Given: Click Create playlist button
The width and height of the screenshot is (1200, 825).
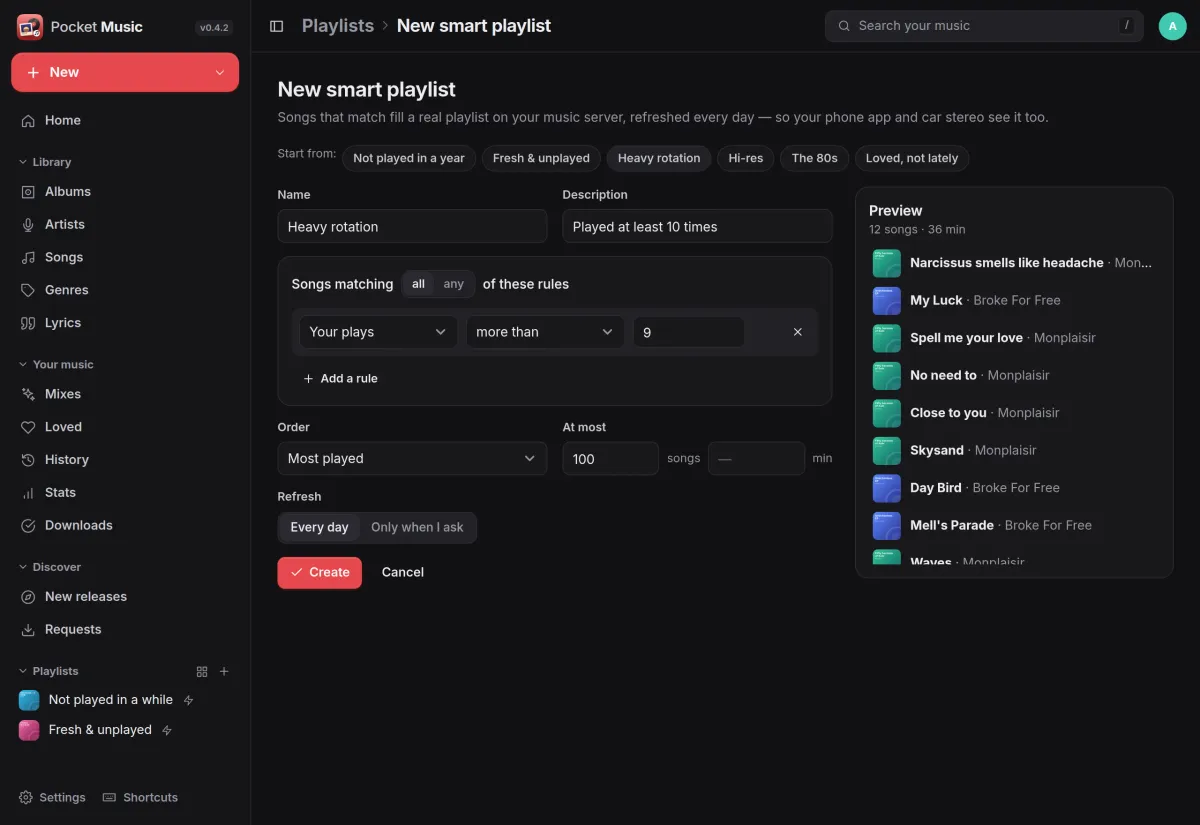Looking at the screenshot, I should (319, 573).
